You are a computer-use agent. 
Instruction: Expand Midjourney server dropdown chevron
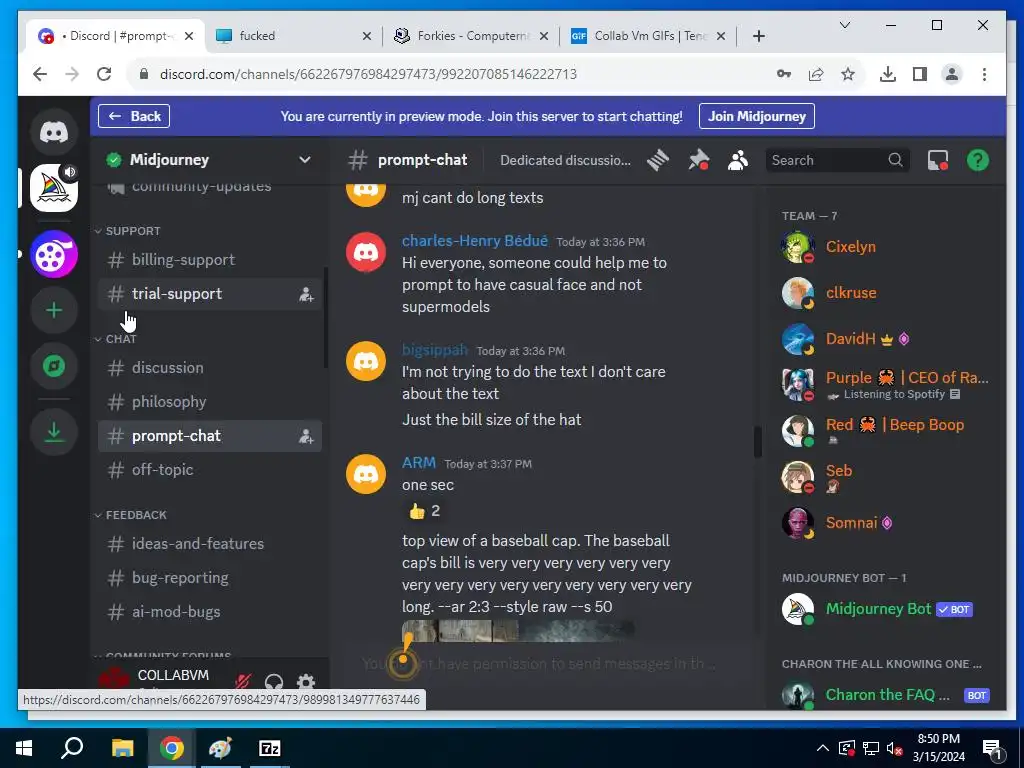click(304, 160)
